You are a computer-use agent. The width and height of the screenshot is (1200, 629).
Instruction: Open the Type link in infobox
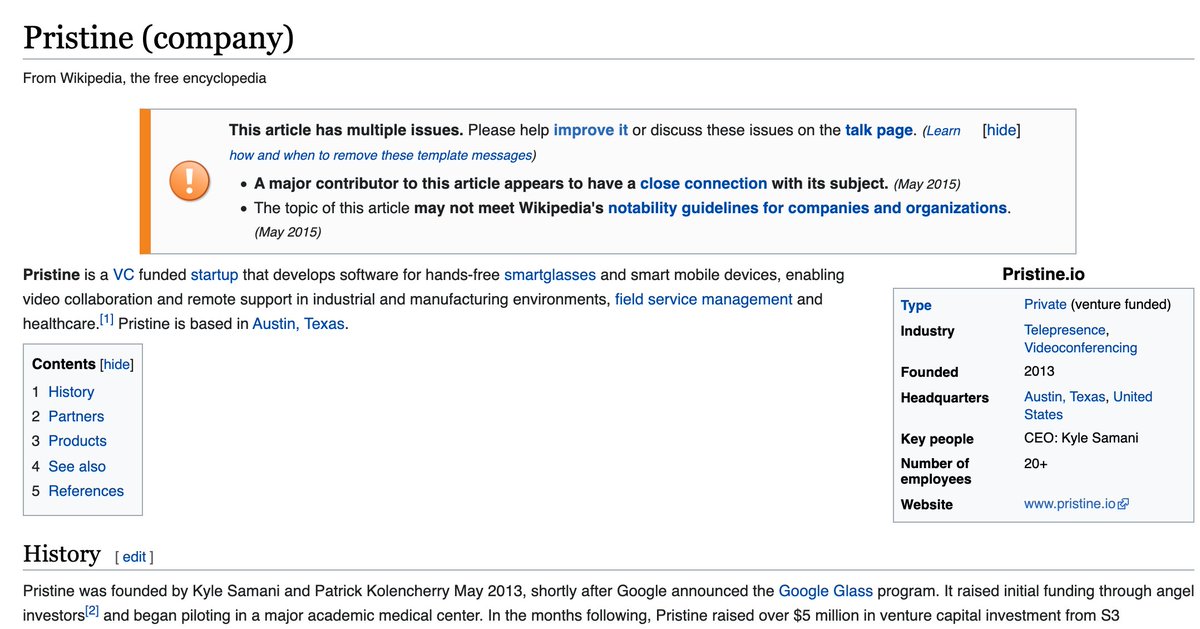coord(915,305)
